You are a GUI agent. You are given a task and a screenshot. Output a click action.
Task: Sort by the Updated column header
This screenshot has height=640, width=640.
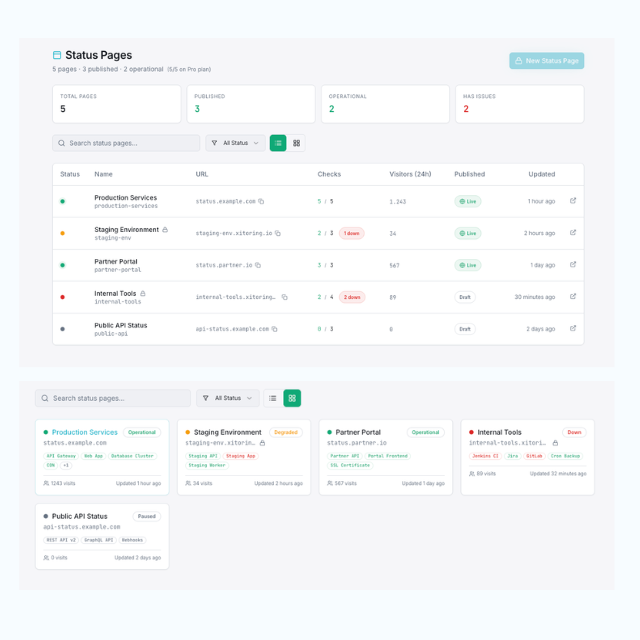pyautogui.click(x=542, y=174)
